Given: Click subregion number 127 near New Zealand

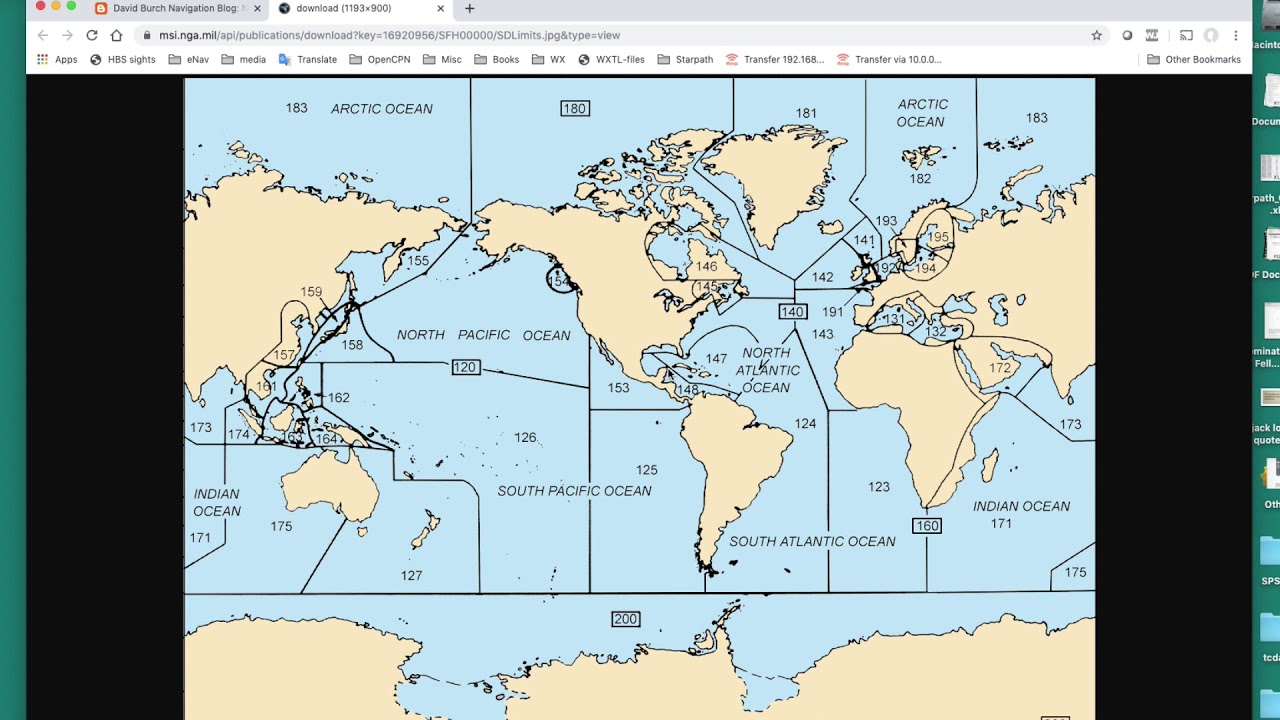Looking at the screenshot, I should click(411, 575).
